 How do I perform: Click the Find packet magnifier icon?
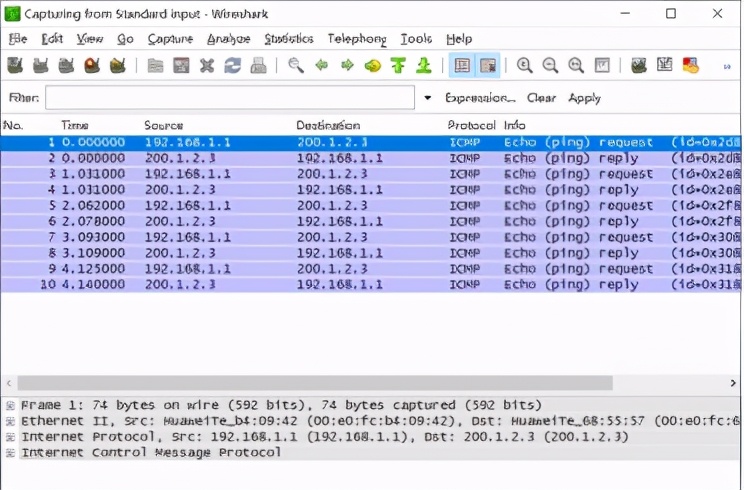(295, 66)
